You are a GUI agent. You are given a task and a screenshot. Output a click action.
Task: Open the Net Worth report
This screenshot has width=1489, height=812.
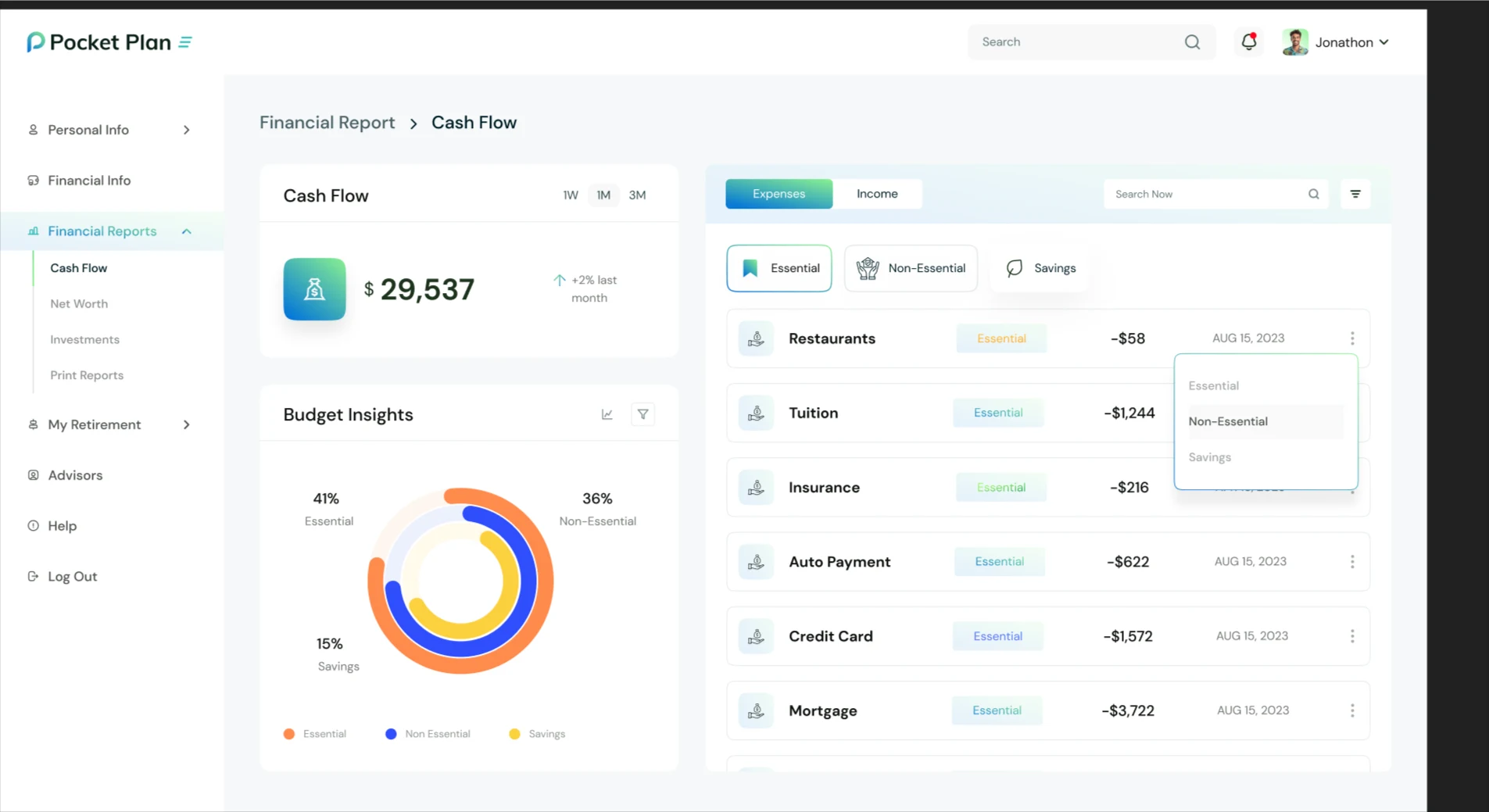[x=78, y=303]
